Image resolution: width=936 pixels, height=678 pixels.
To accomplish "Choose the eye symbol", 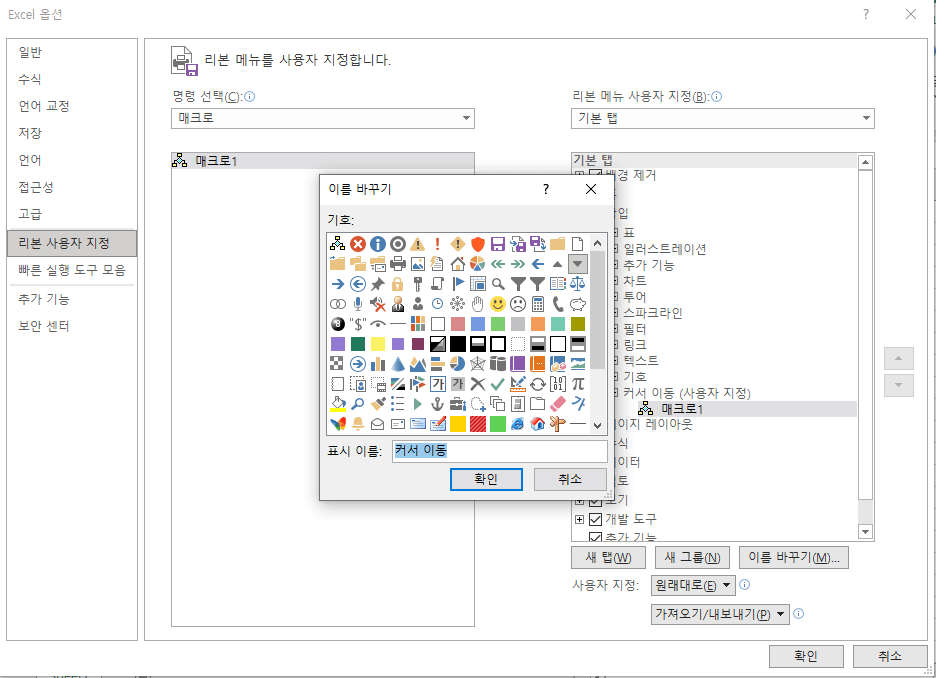I will pos(378,324).
